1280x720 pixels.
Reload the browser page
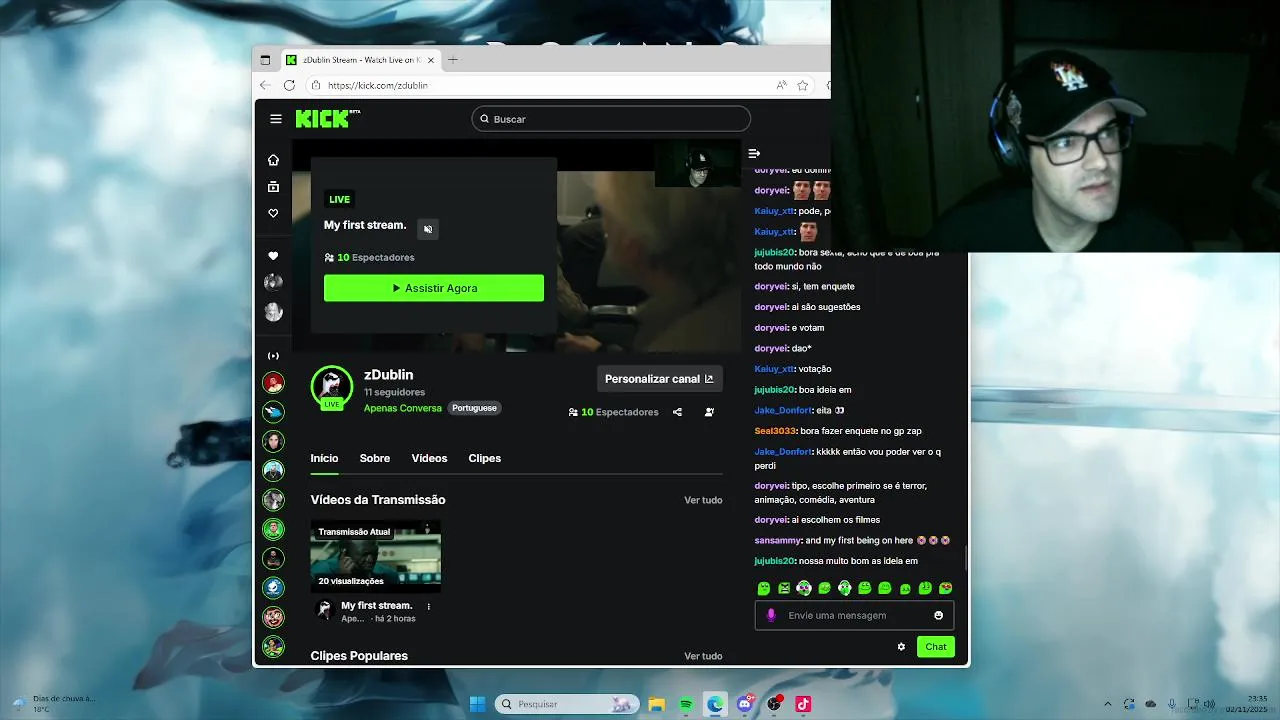[289, 86]
